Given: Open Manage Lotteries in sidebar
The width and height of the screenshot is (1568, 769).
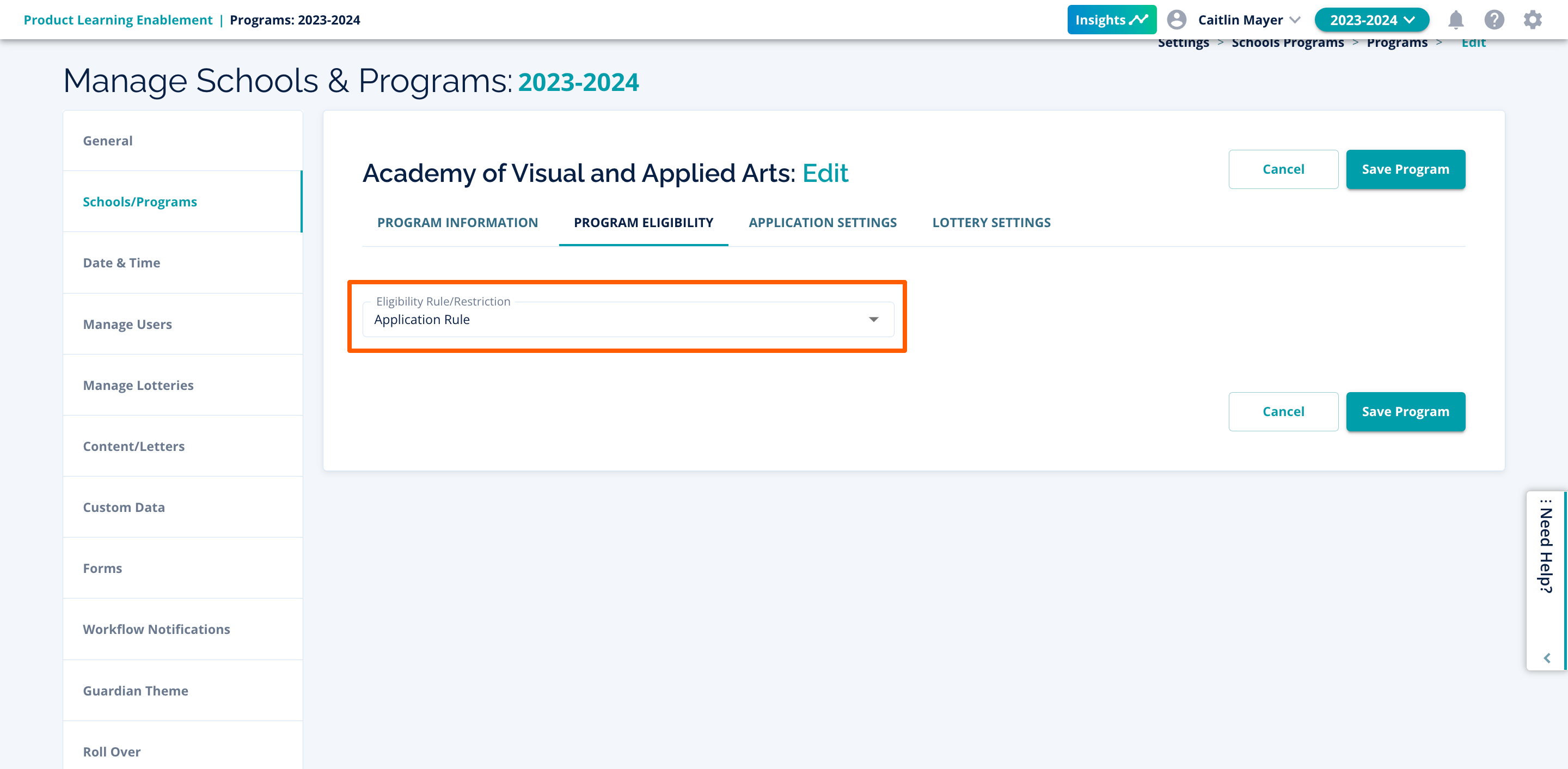Looking at the screenshot, I should point(138,385).
